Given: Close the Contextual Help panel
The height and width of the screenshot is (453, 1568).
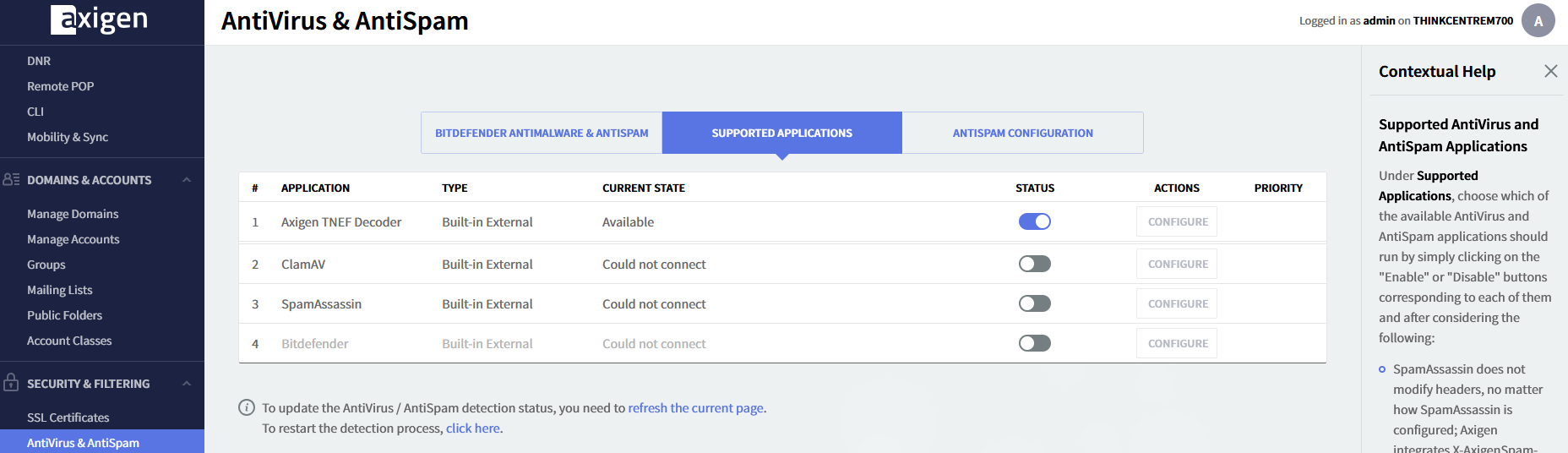Looking at the screenshot, I should [1550, 71].
